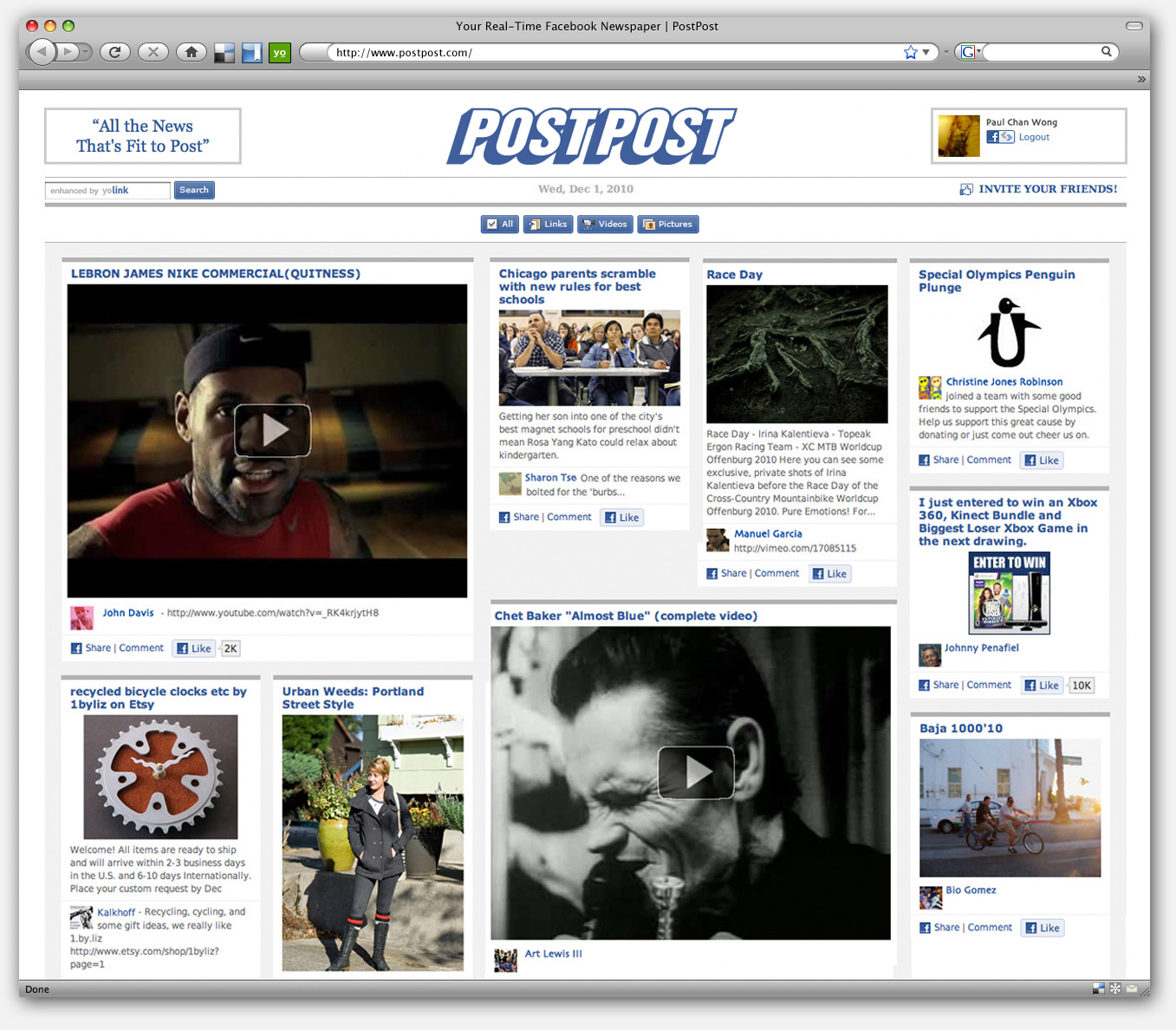Click Manuel Garcia poster name
This screenshot has height=1030, width=1176.
point(768,534)
